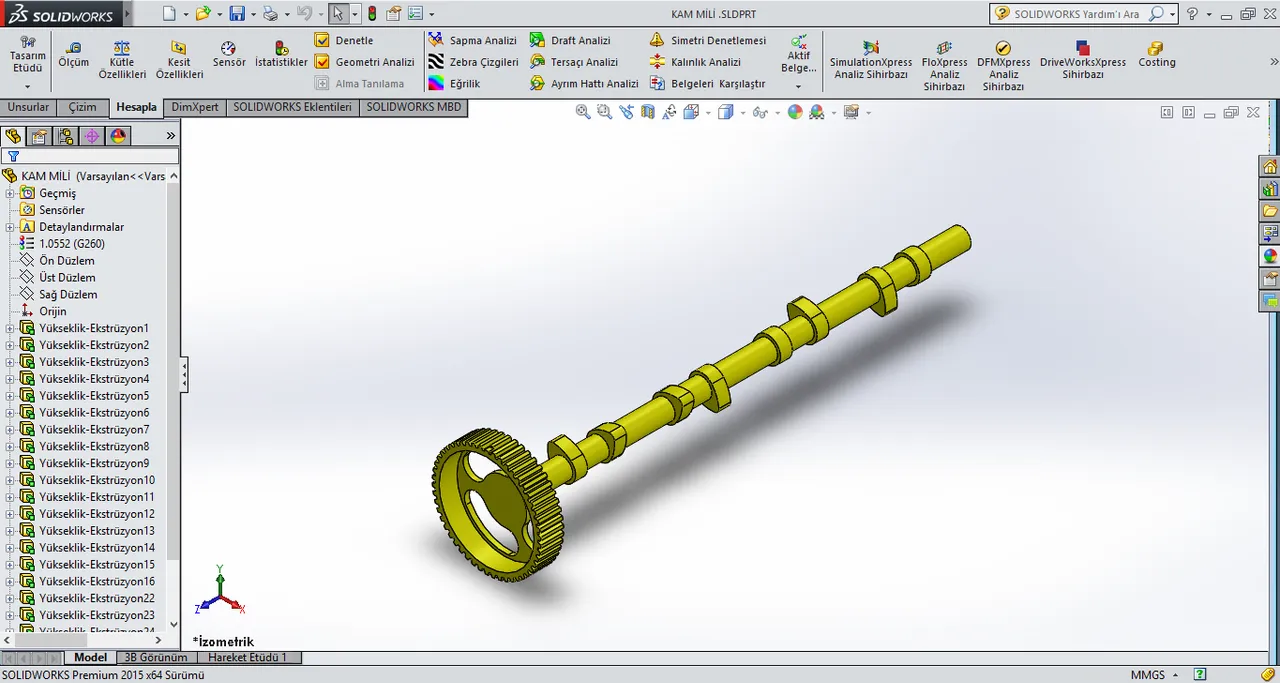Toggle Eğrilik curvature display
Viewport: 1280px width, 683px height.
[454, 84]
